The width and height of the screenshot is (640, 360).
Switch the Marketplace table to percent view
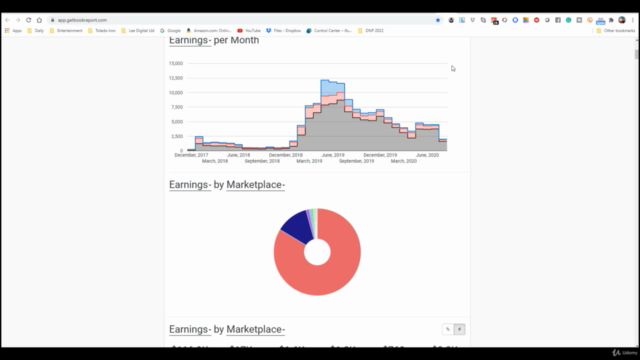pyautogui.click(x=448, y=329)
